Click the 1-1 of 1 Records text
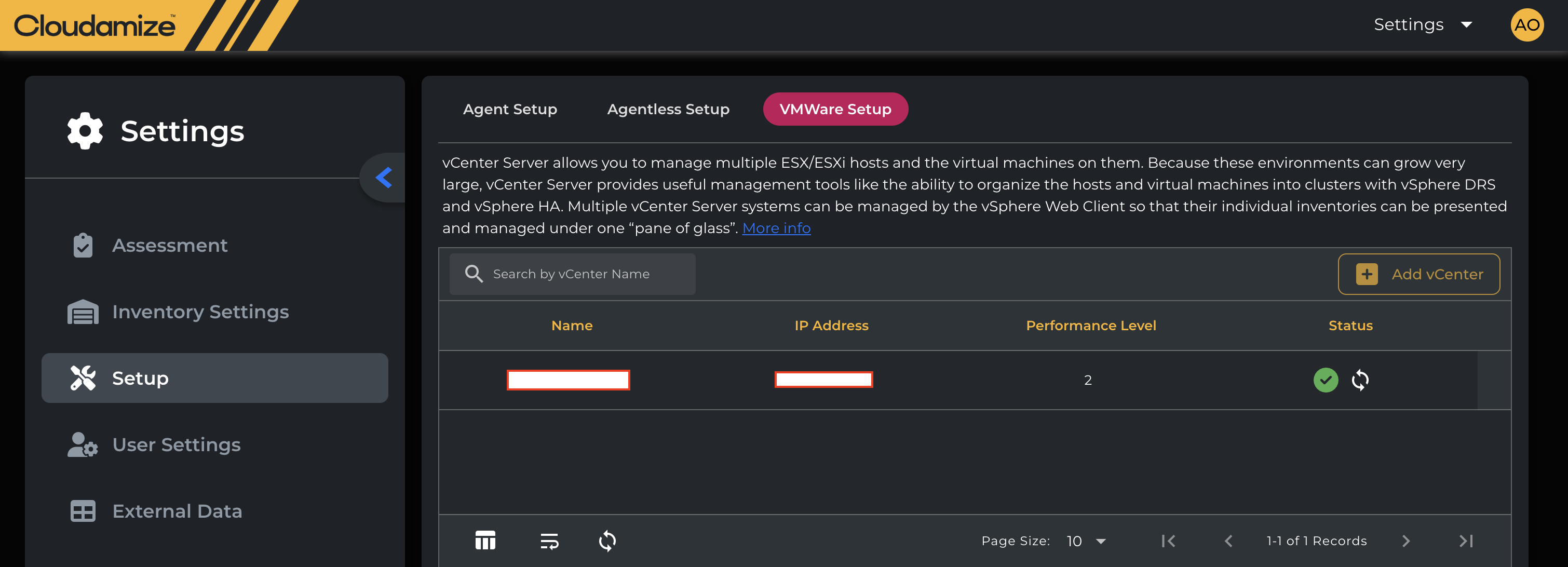The width and height of the screenshot is (1568, 567). (x=1316, y=541)
